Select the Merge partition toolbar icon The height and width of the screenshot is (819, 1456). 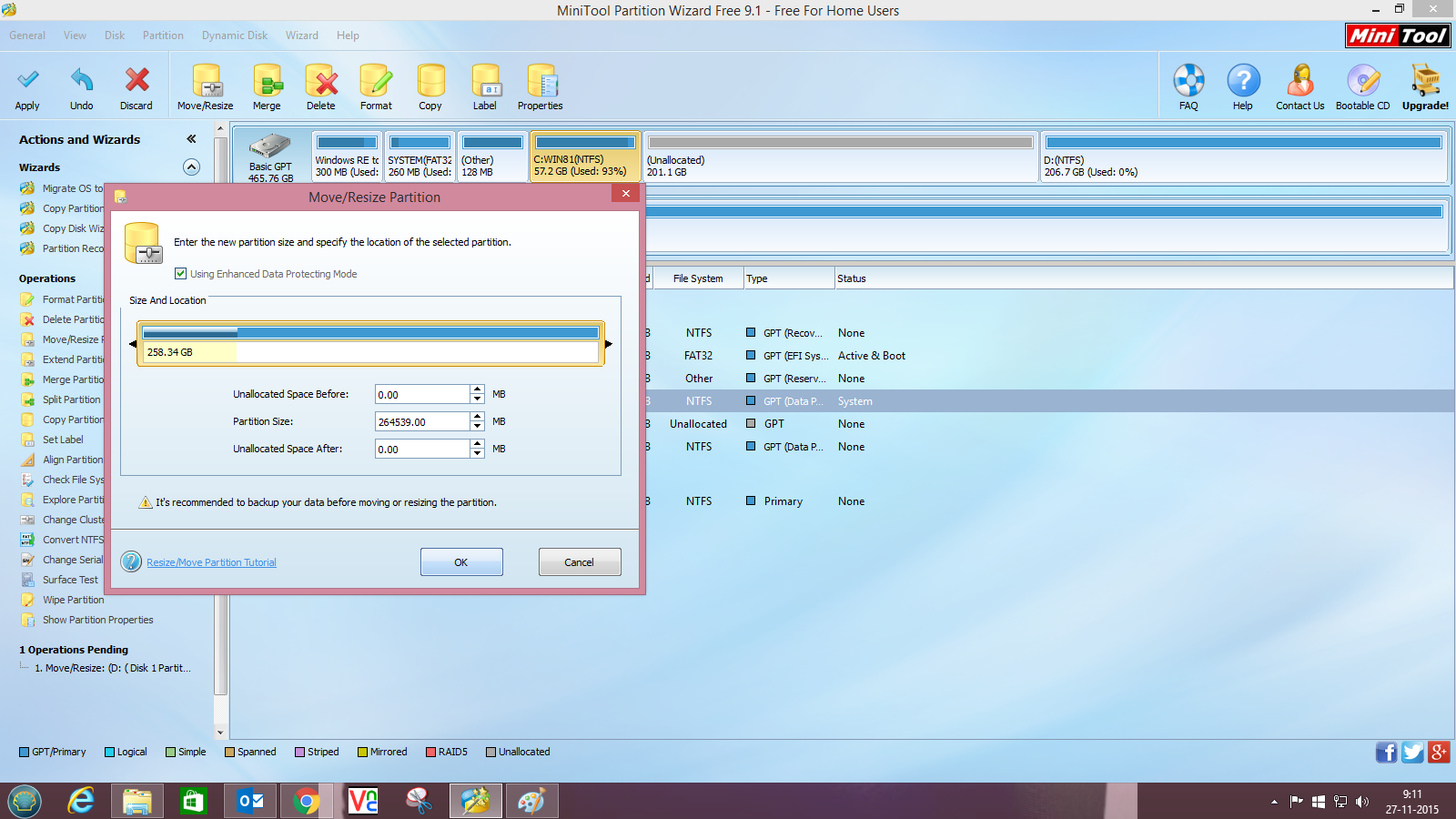(x=267, y=80)
